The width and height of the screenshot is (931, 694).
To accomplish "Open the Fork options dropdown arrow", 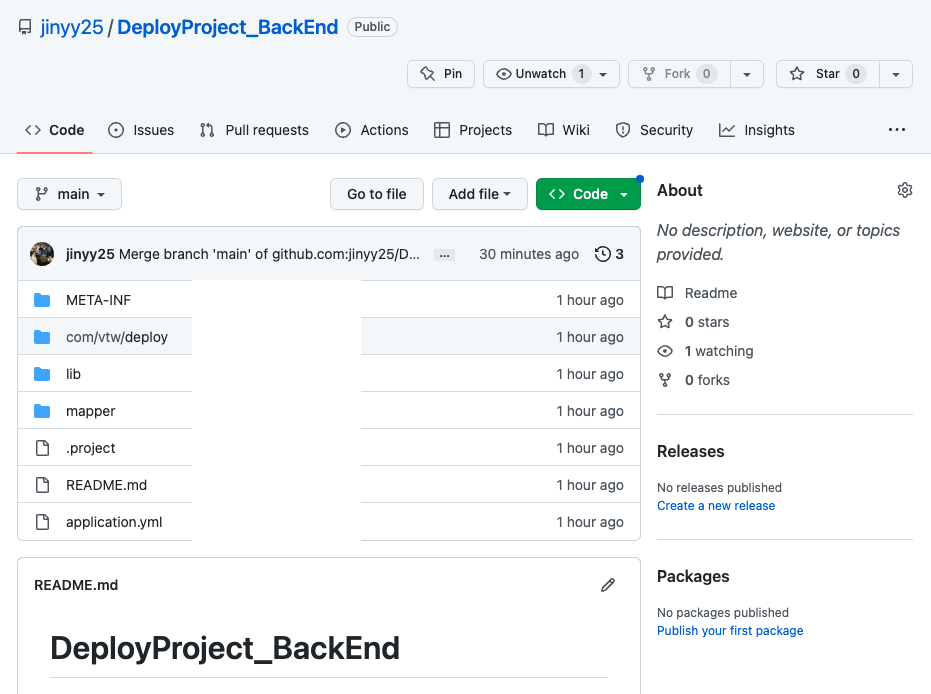I will 747,74.
